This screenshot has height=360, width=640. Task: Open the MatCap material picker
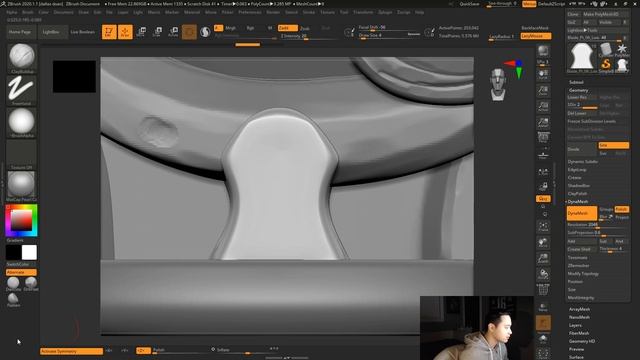pos(22,186)
